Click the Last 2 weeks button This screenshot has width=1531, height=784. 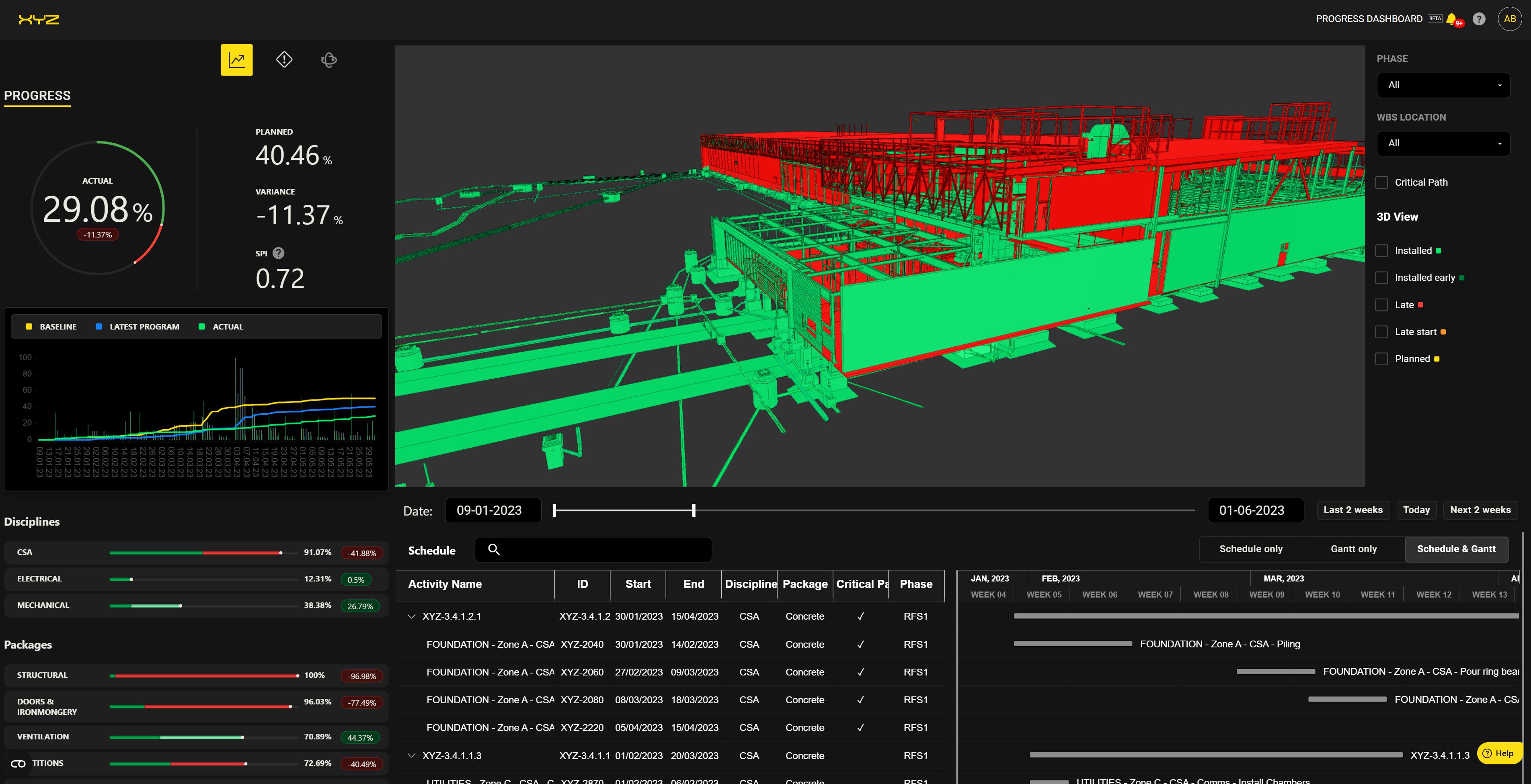point(1353,510)
